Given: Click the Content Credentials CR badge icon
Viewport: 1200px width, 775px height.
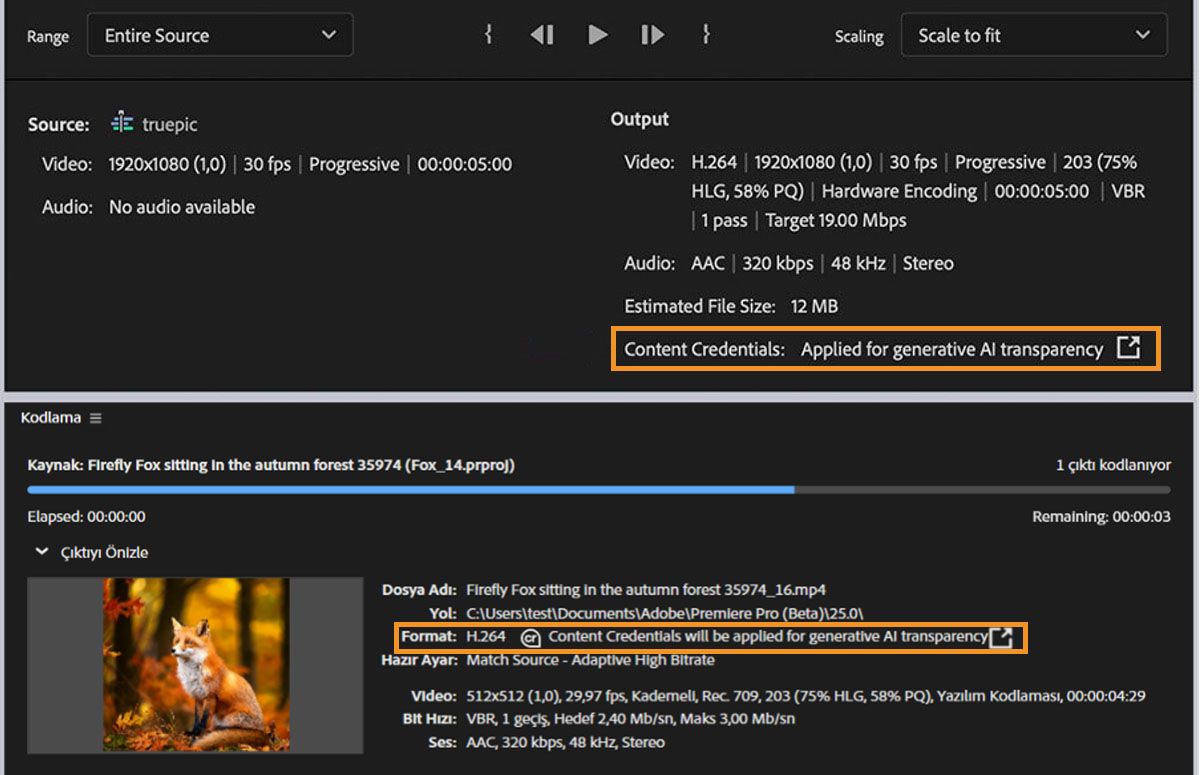Looking at the screenshot, I should click(531, 638).
